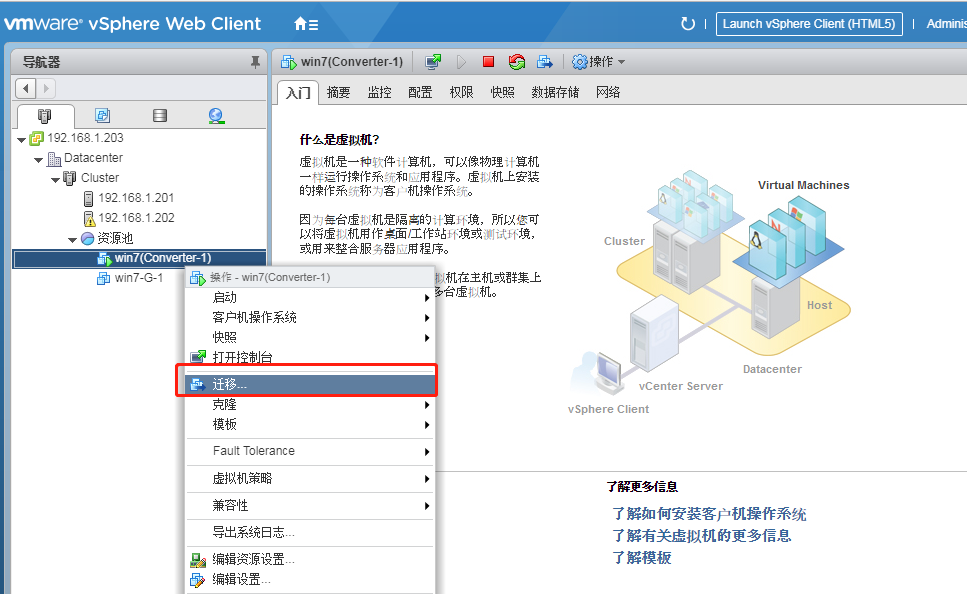
Task: Go forward with navigator right arrow
Action: [46, 88]
